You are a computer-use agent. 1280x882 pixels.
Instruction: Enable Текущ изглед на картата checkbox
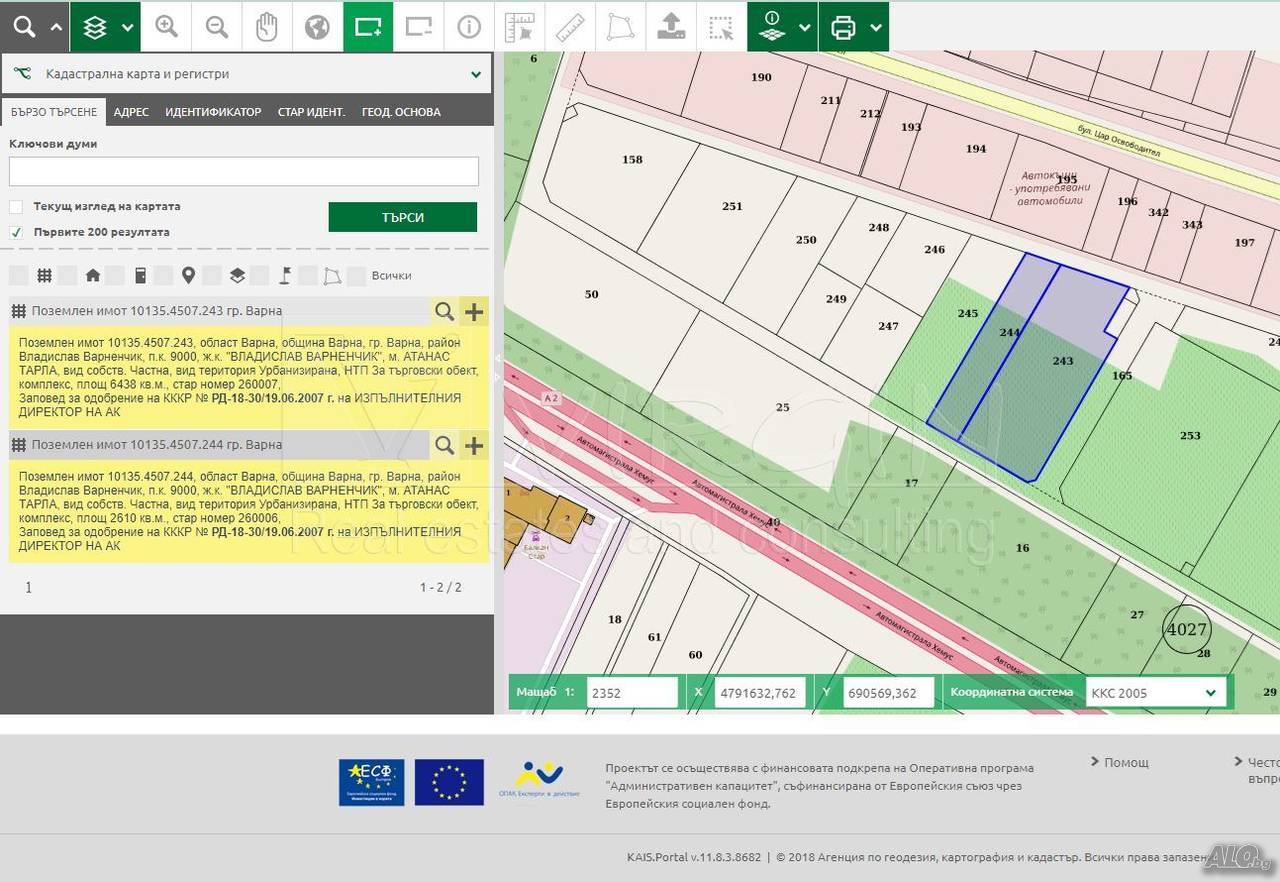tap(16, 207)
